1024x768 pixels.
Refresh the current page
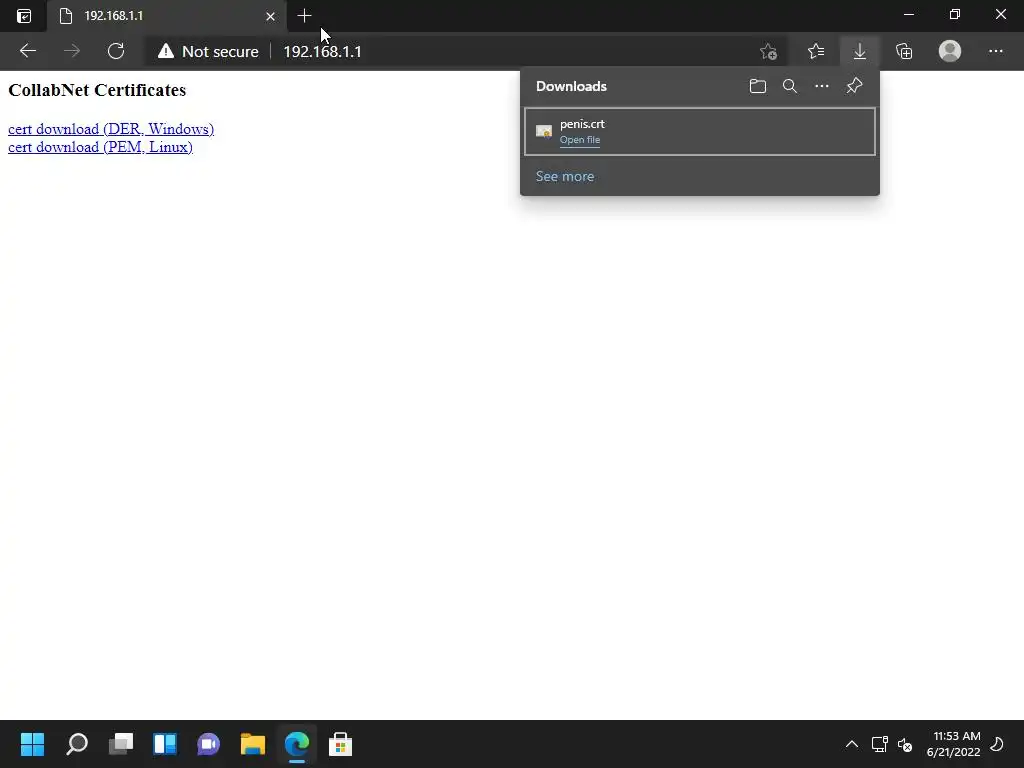pos(116,51)
